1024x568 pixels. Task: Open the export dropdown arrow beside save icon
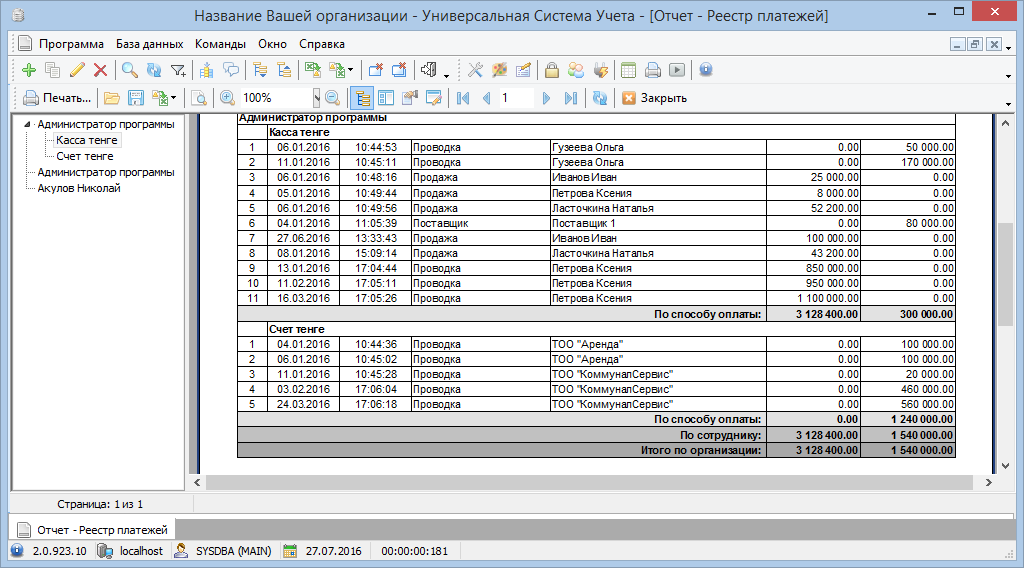coord(173,98)
